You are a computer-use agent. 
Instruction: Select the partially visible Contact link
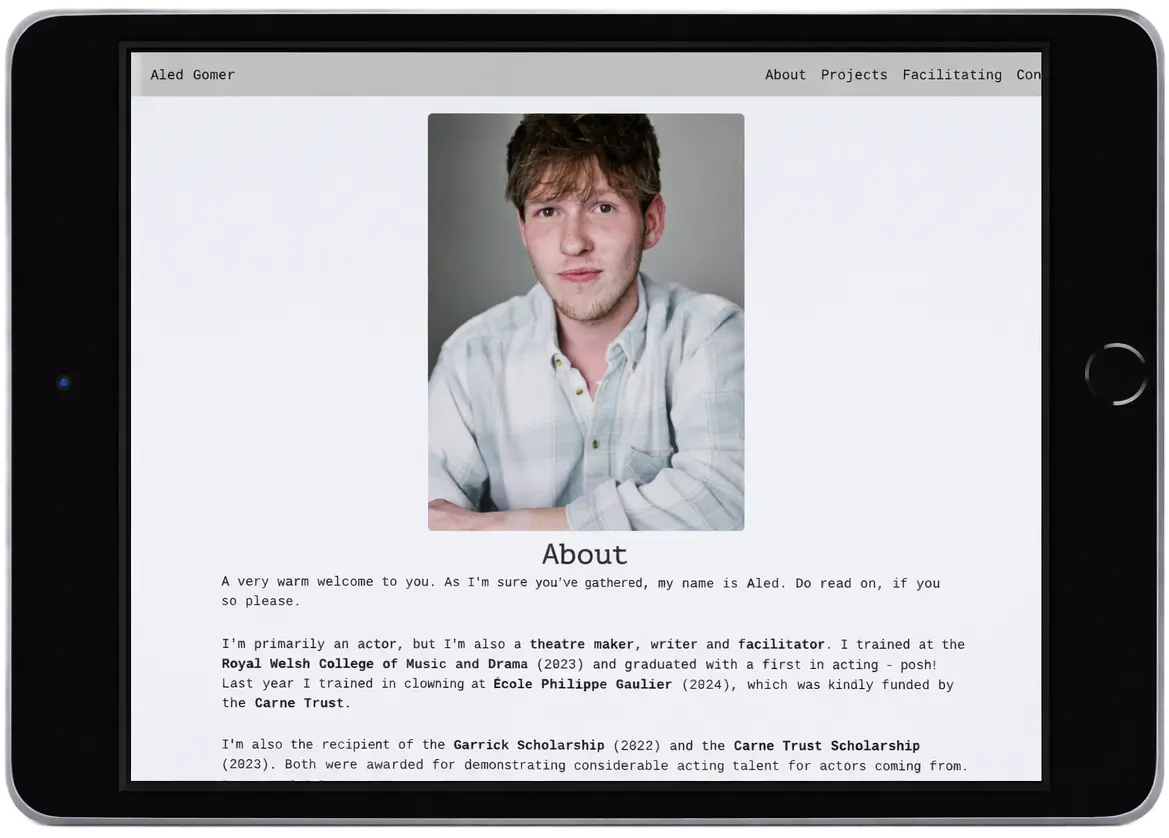pos(1028,75)
